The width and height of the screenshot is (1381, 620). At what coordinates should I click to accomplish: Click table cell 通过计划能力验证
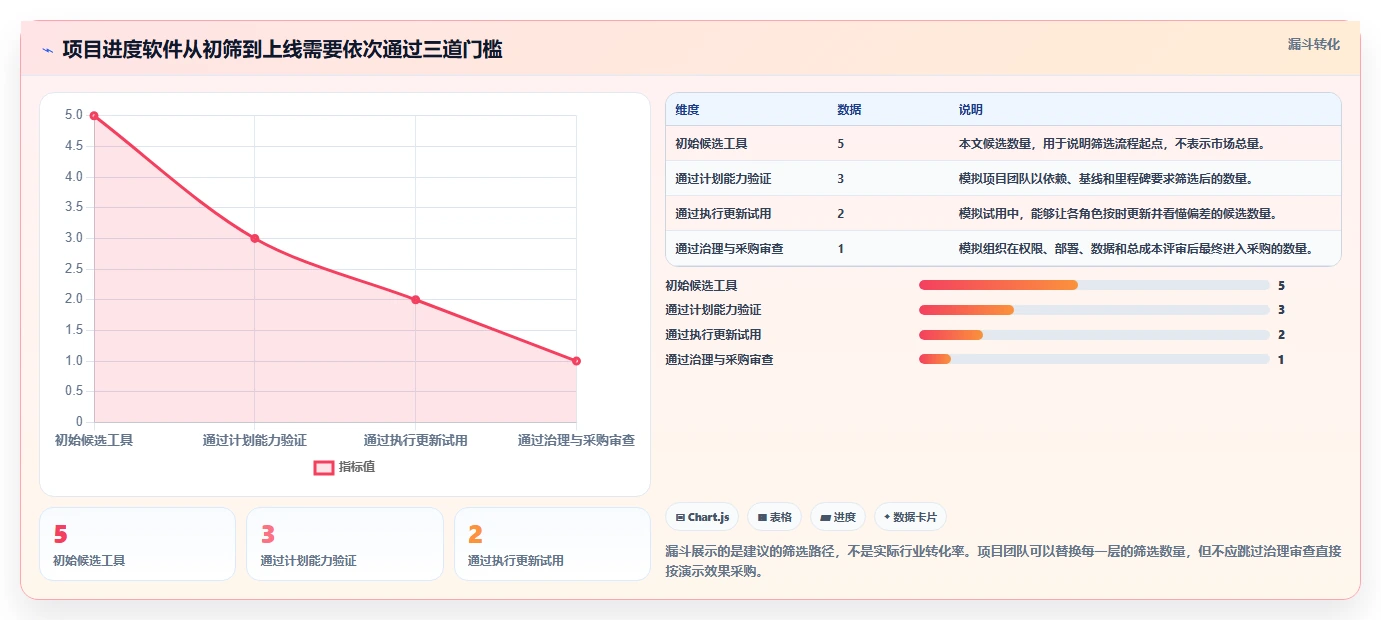[723, 179]
